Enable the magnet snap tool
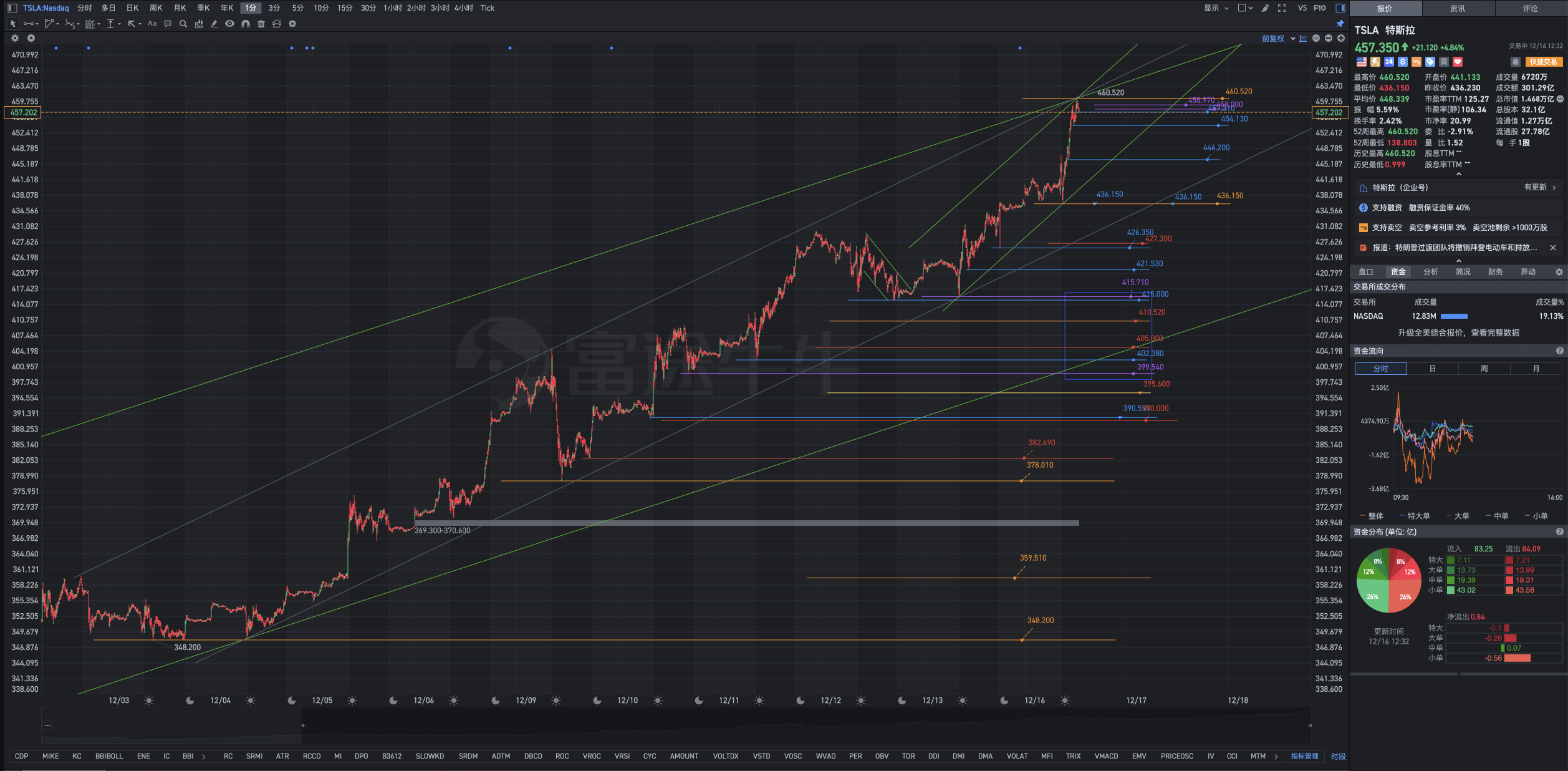The width and height of the screenshot is (1568, 771). pos(246,24)
